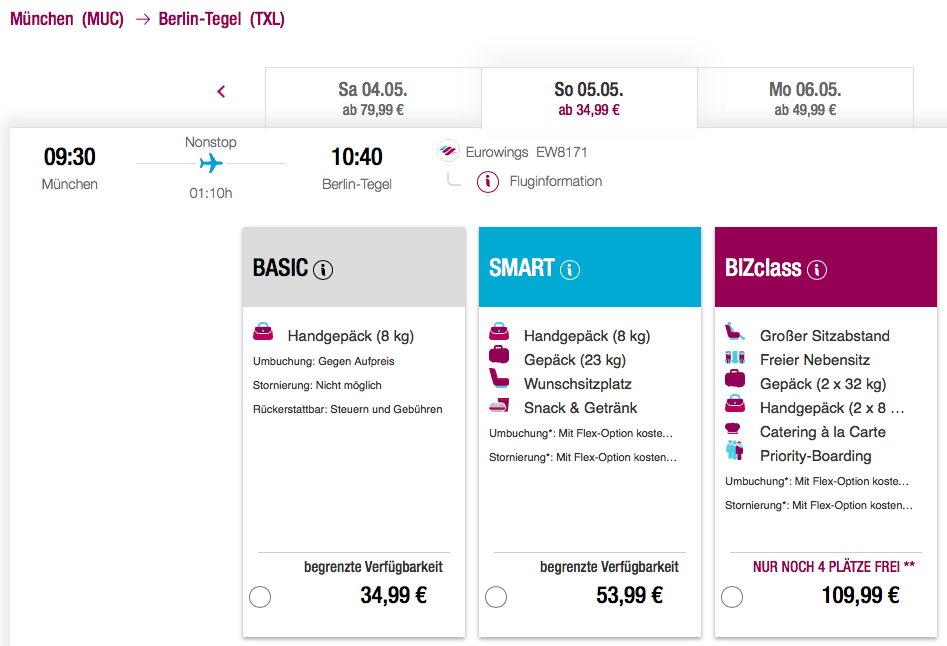Show BIZclass fare info icon
947x646 pixels.
[x=817, y=269]
